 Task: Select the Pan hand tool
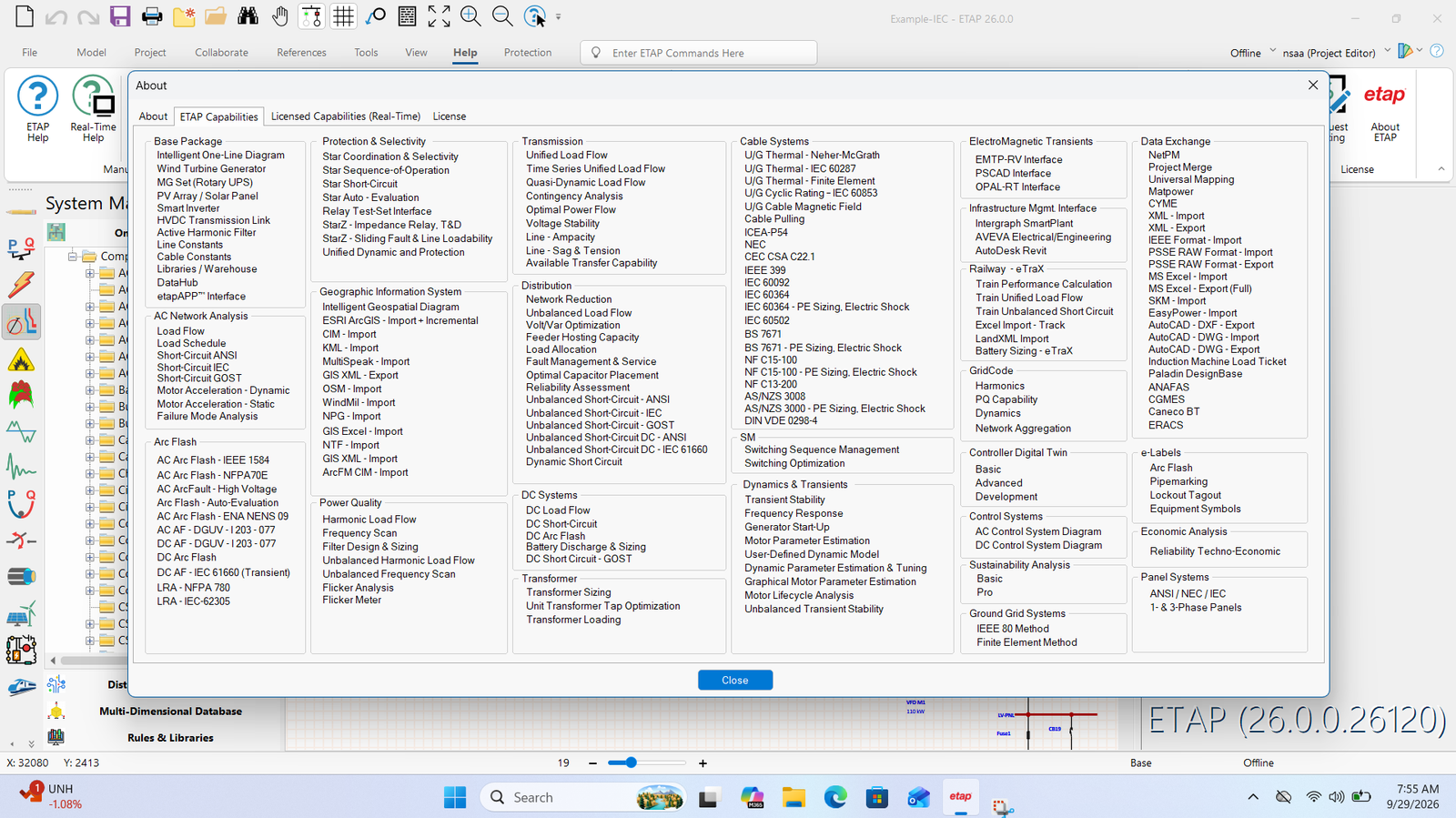(280, 16)
